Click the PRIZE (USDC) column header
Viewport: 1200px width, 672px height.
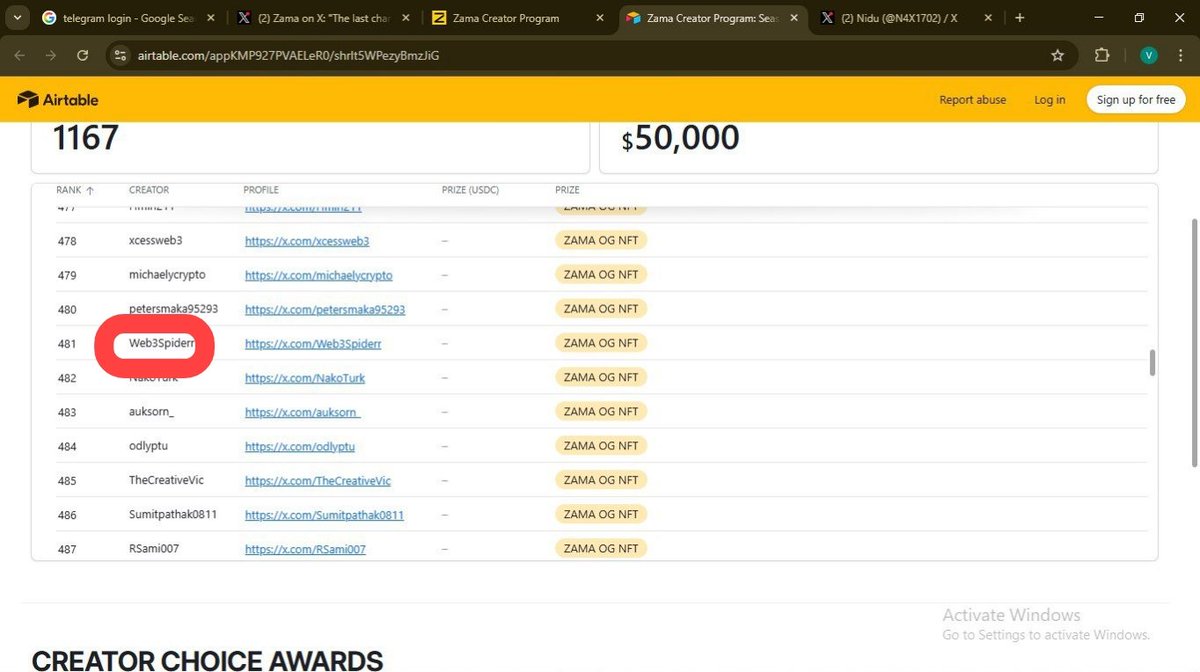pos(470,190)
